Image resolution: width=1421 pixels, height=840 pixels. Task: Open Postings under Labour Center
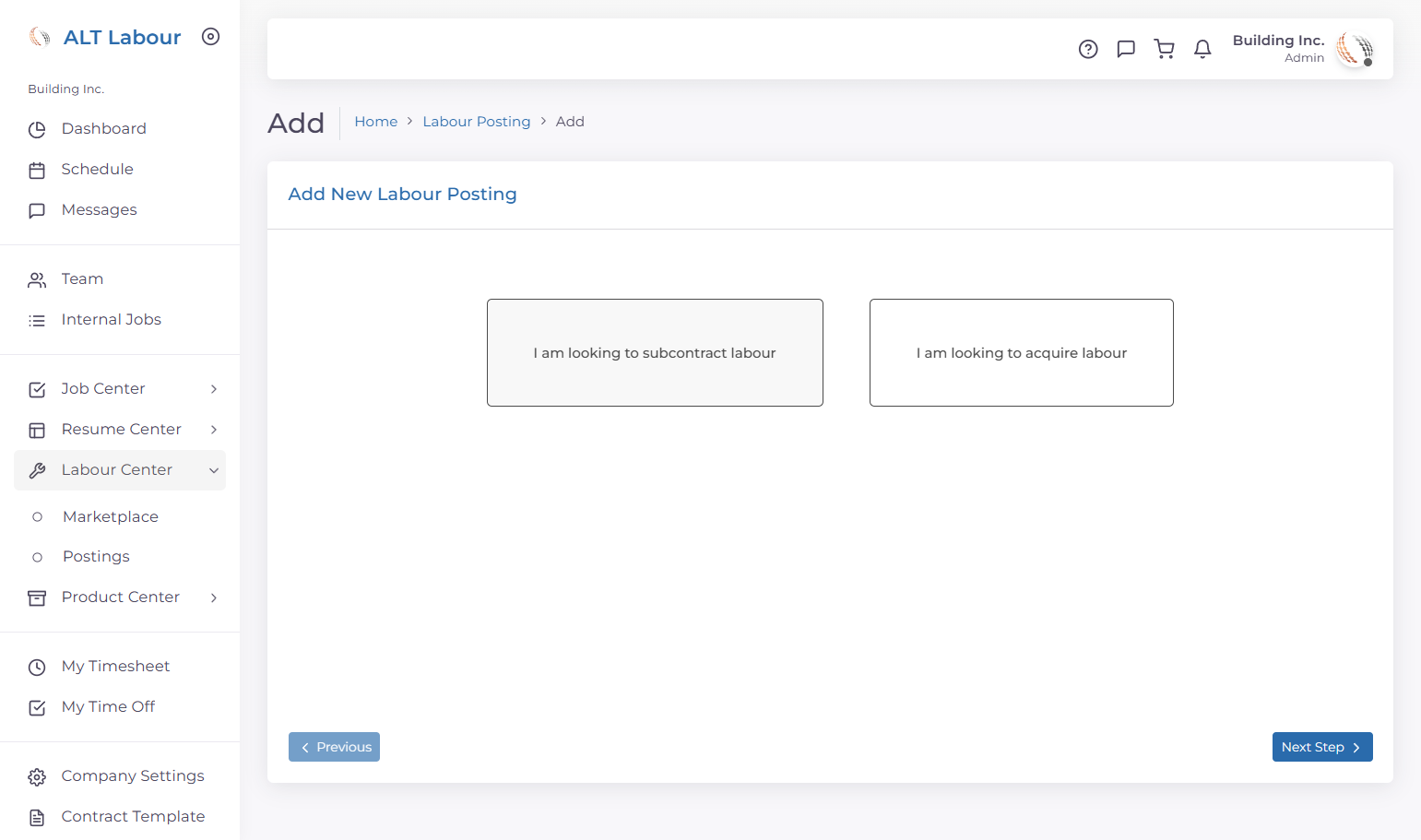pos(96,556)
